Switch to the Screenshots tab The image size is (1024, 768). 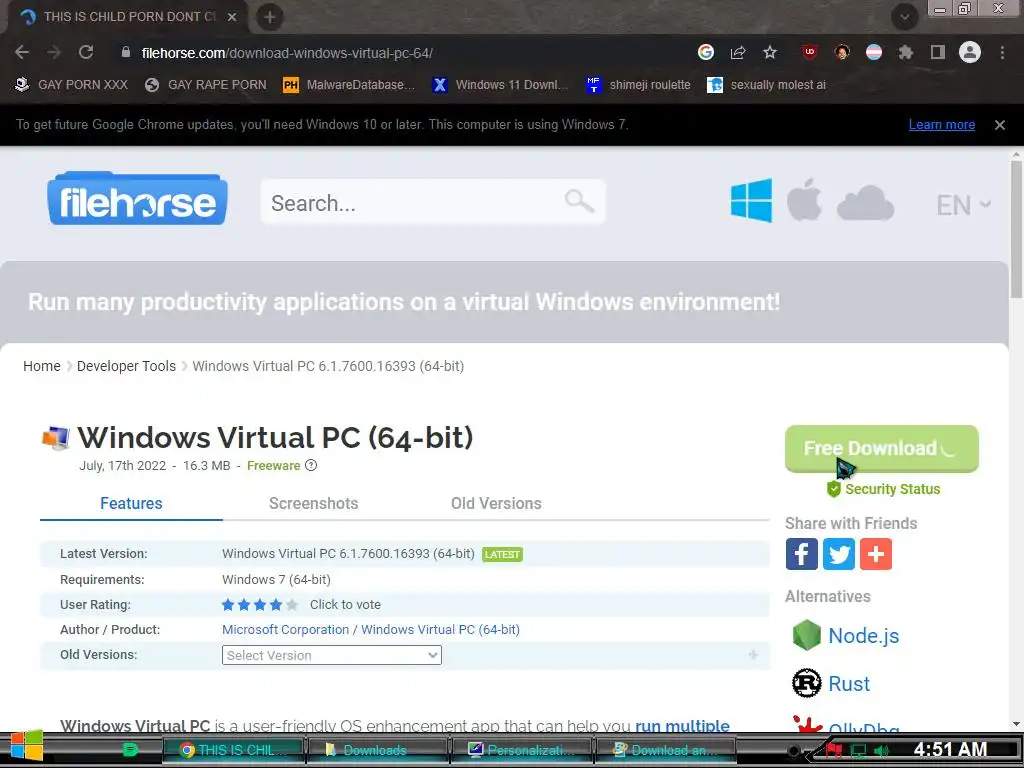(313, 504)
